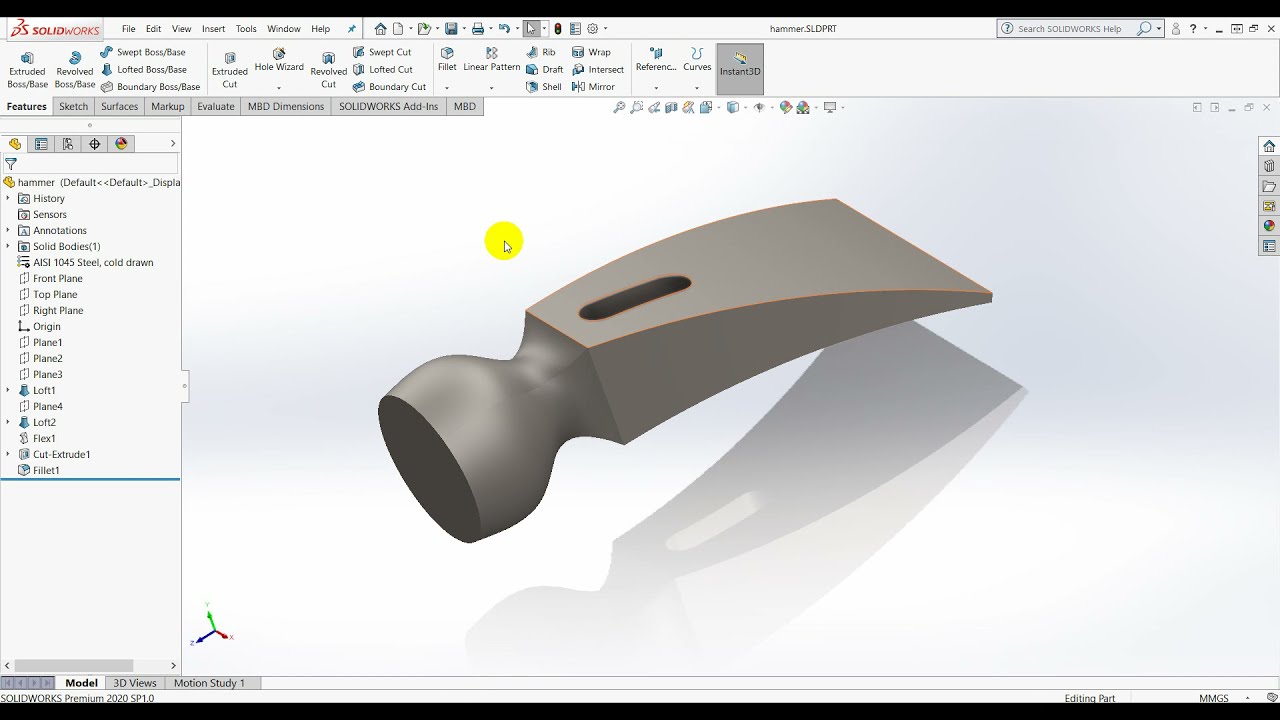The width and height of the screenshot is (1280, 720).
Task: Select the Draft feature
Action: [545, 69]
